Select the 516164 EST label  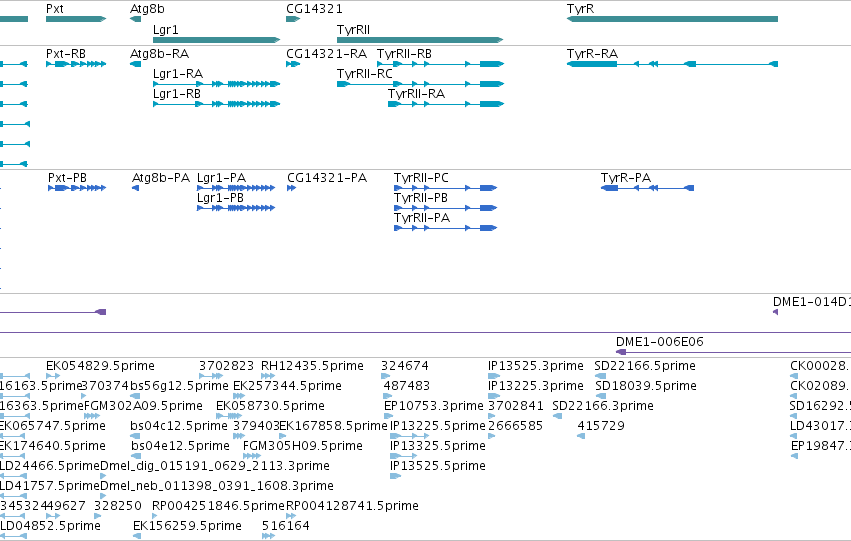[x=285, y=526]
